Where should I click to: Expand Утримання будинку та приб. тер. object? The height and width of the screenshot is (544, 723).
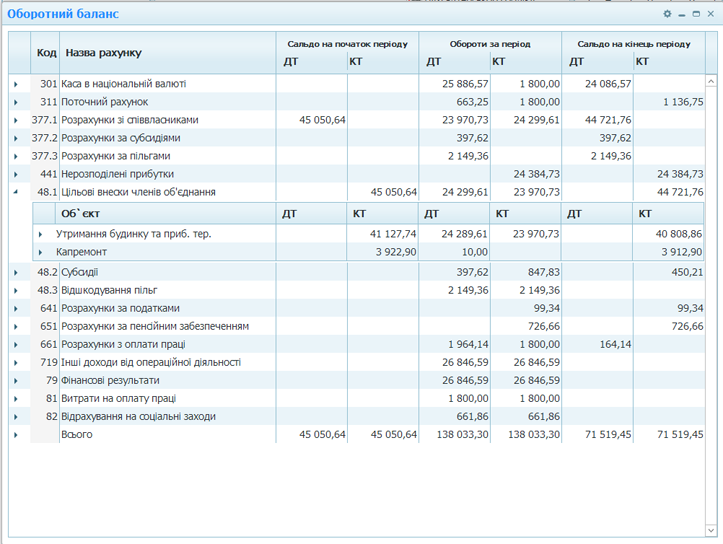point(42,234)
